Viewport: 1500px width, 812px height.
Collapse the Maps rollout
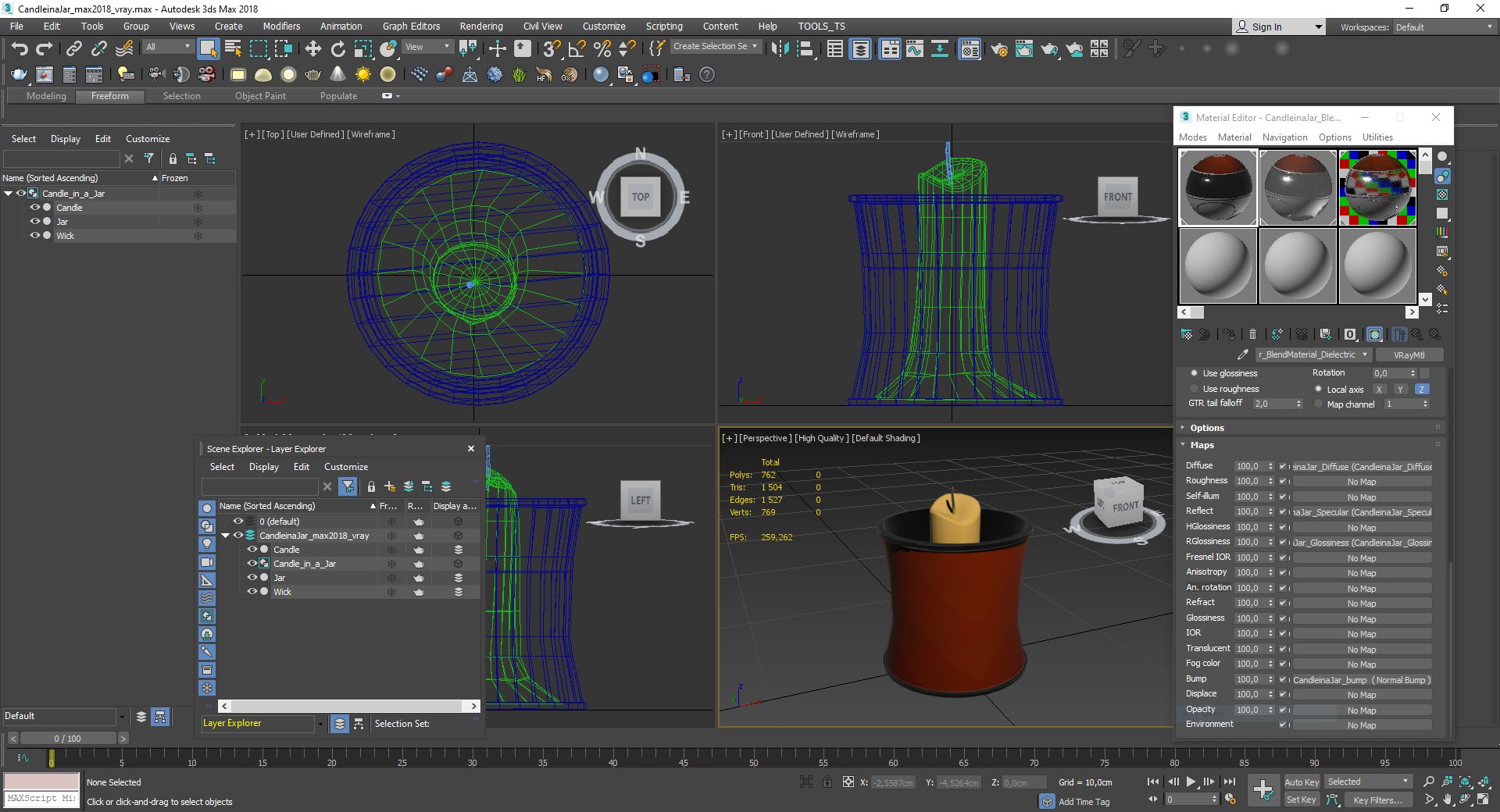coord(1310,445)
